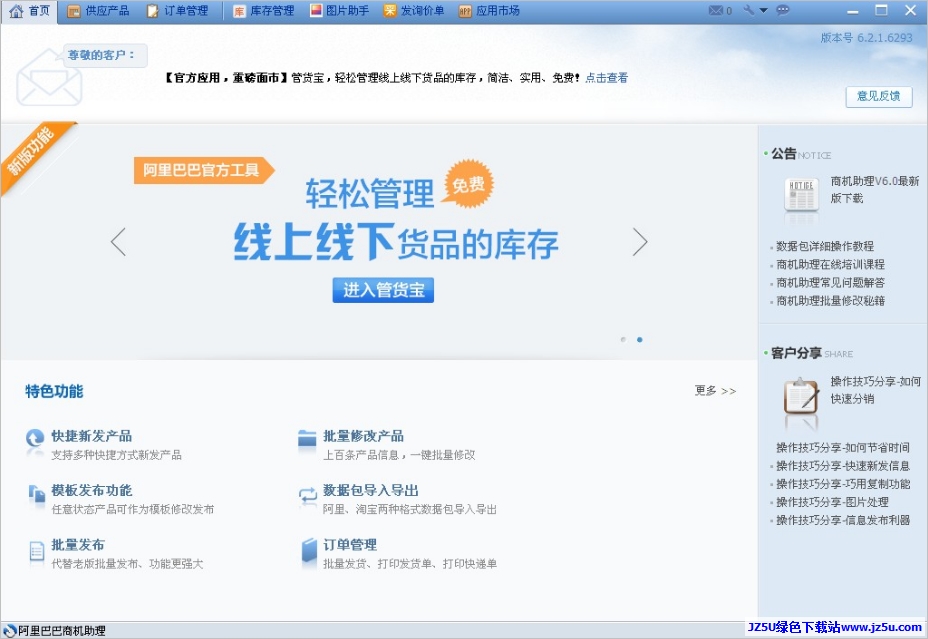
Task: Open the 模板发布功能 feature title
Action: [92, 490]
